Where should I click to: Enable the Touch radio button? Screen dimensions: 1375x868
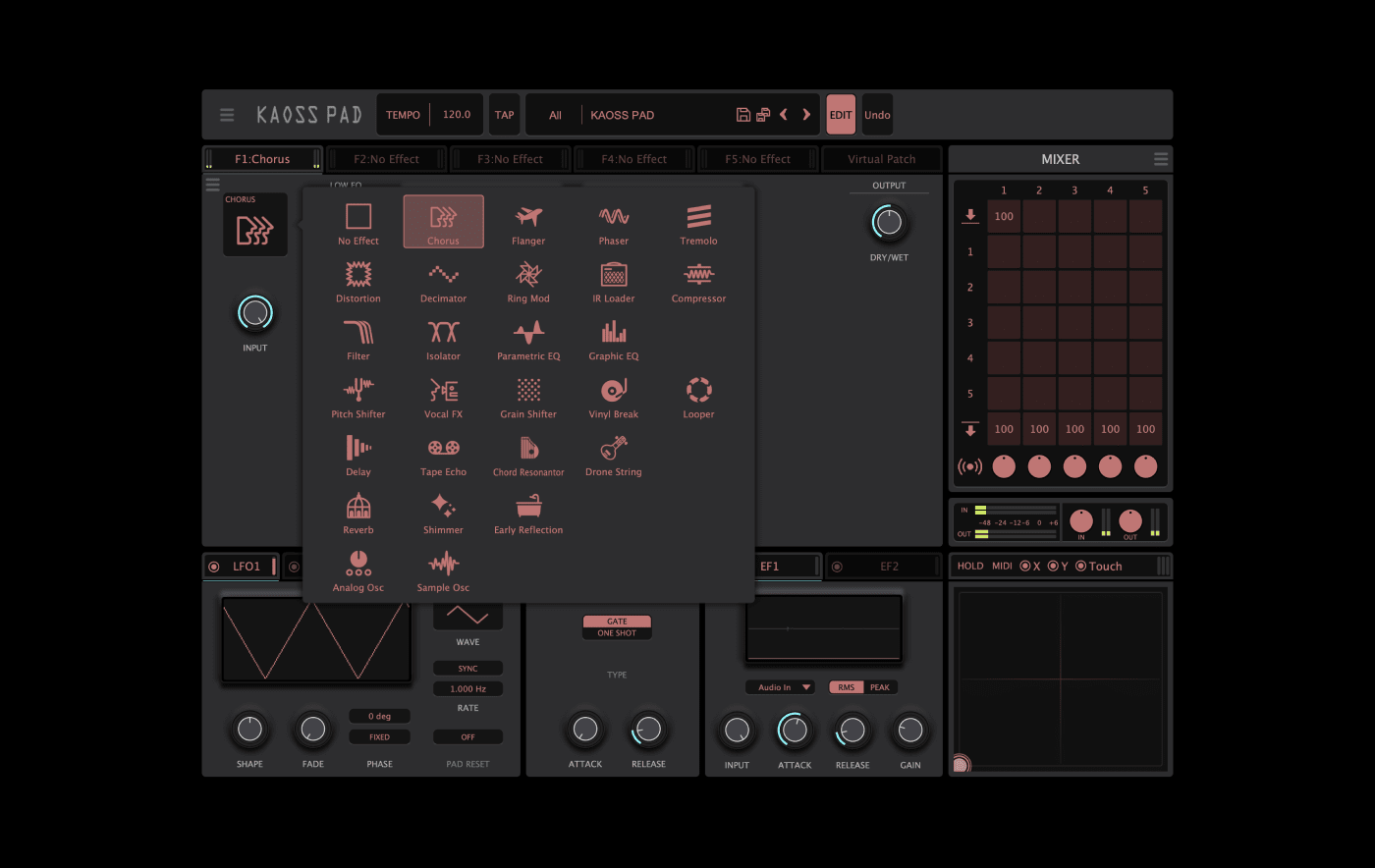pyautogui.click(x=1080, y=566)
